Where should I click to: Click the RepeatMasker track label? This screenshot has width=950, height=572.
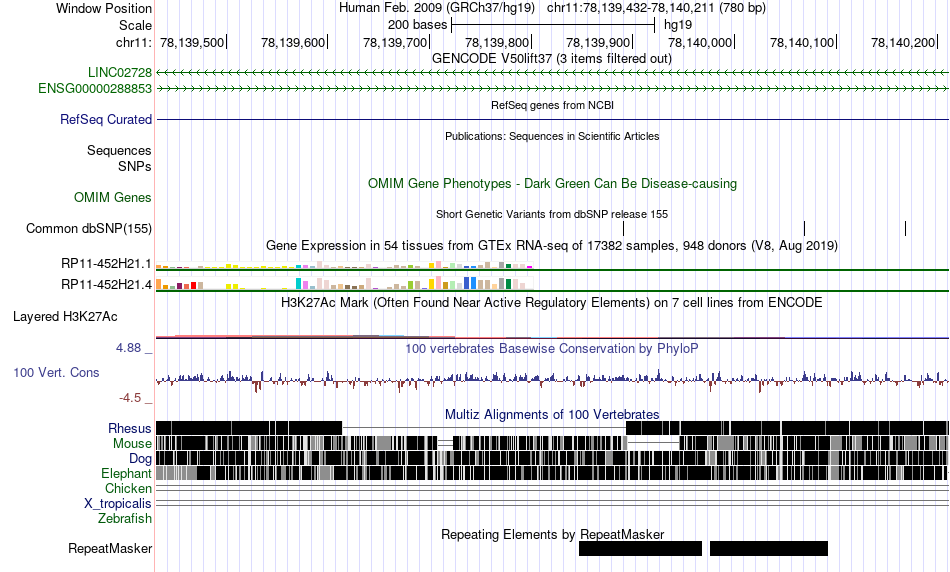(x=110, y=548)
